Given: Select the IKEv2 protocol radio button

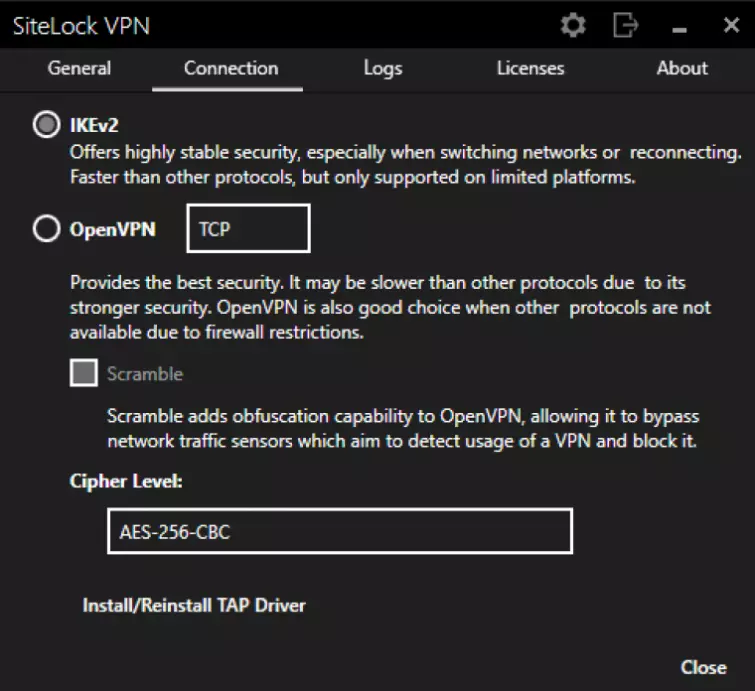Looking at the screenshot, I should (x=47, y=126).
